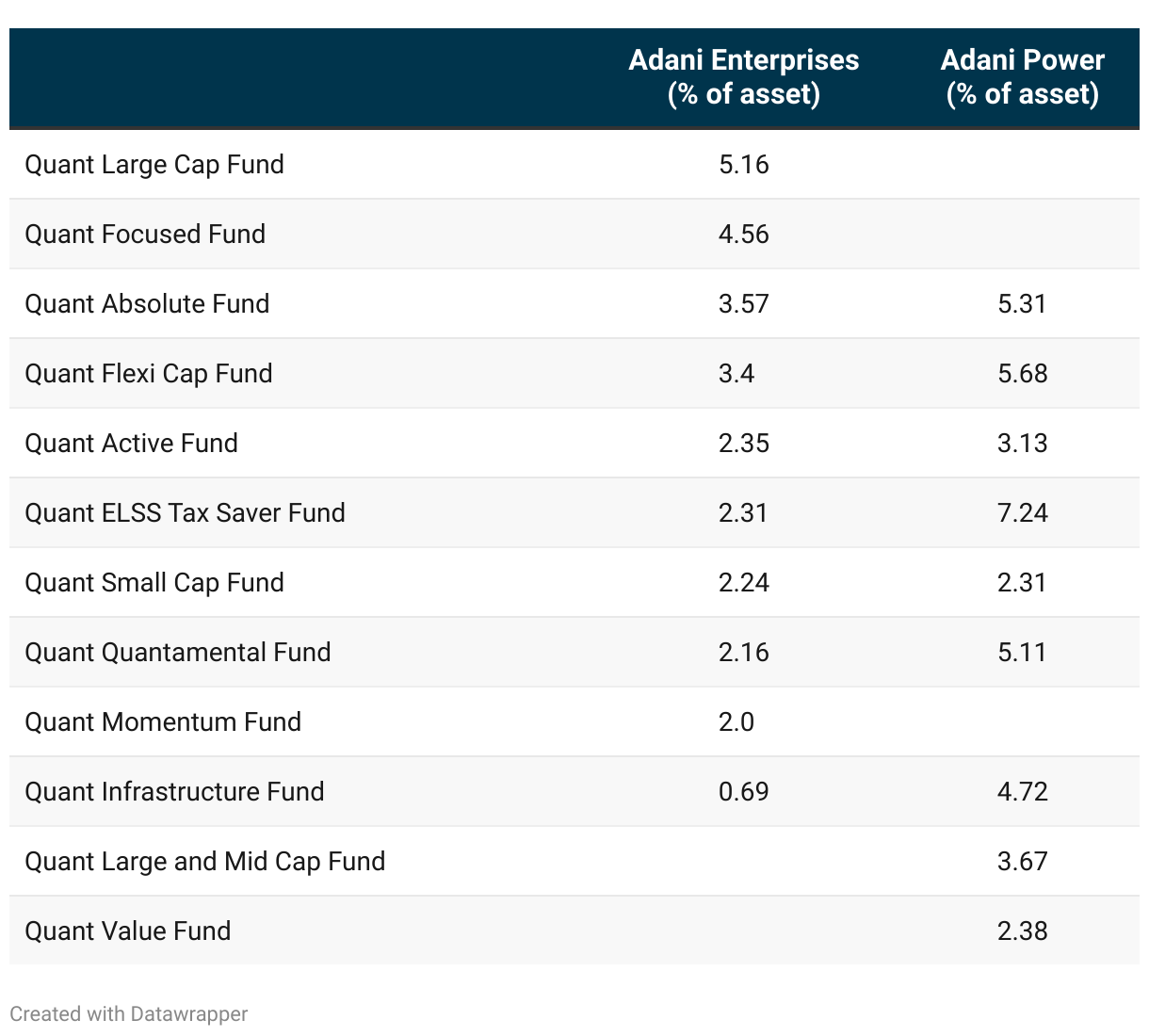Click the 7.24 Adani Power value
The width and height of the screenshot is (1149, 1036).
tap(1023, 513)
